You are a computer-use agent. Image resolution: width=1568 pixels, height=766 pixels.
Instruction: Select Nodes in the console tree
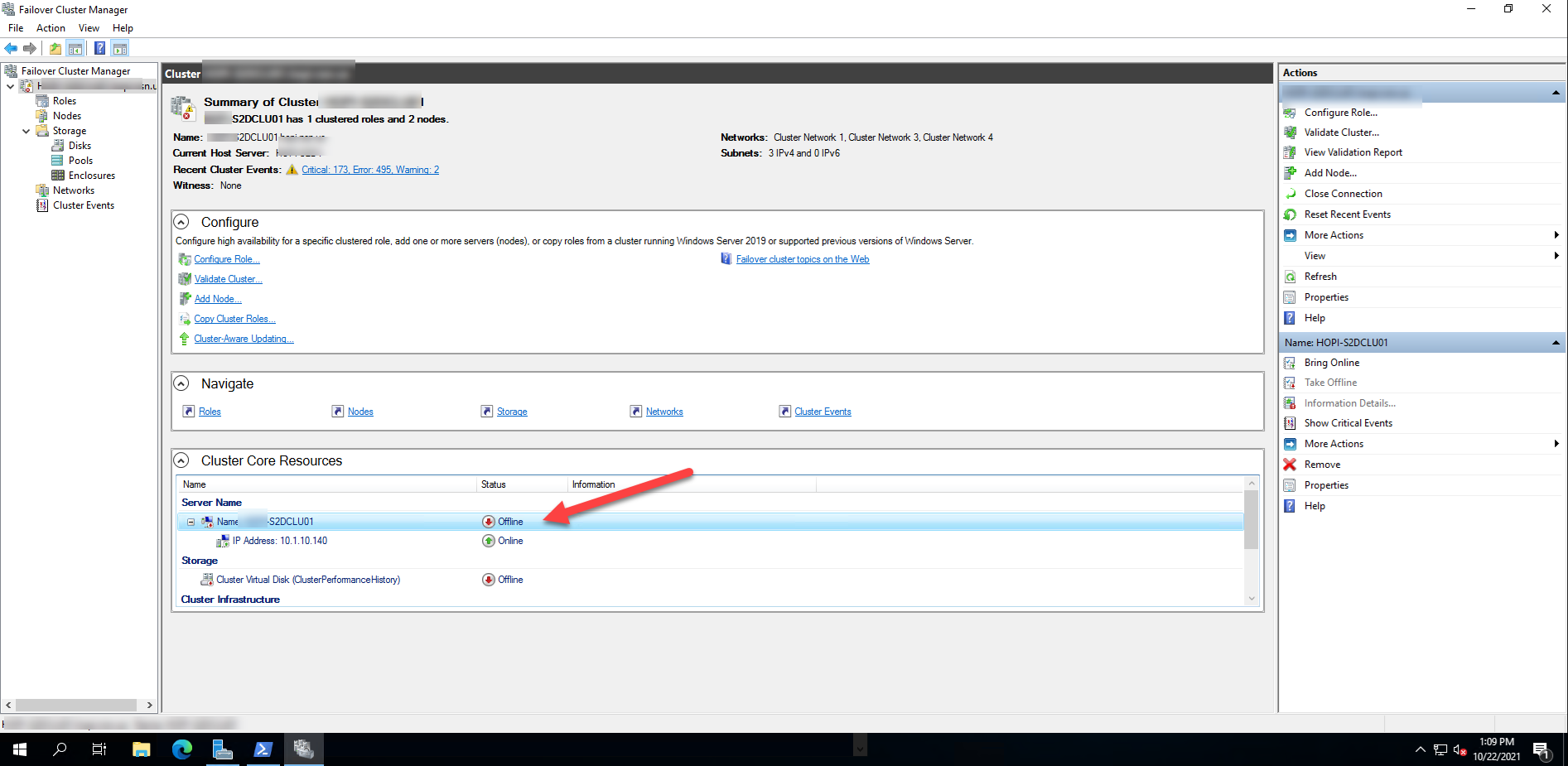click(67, 116)
